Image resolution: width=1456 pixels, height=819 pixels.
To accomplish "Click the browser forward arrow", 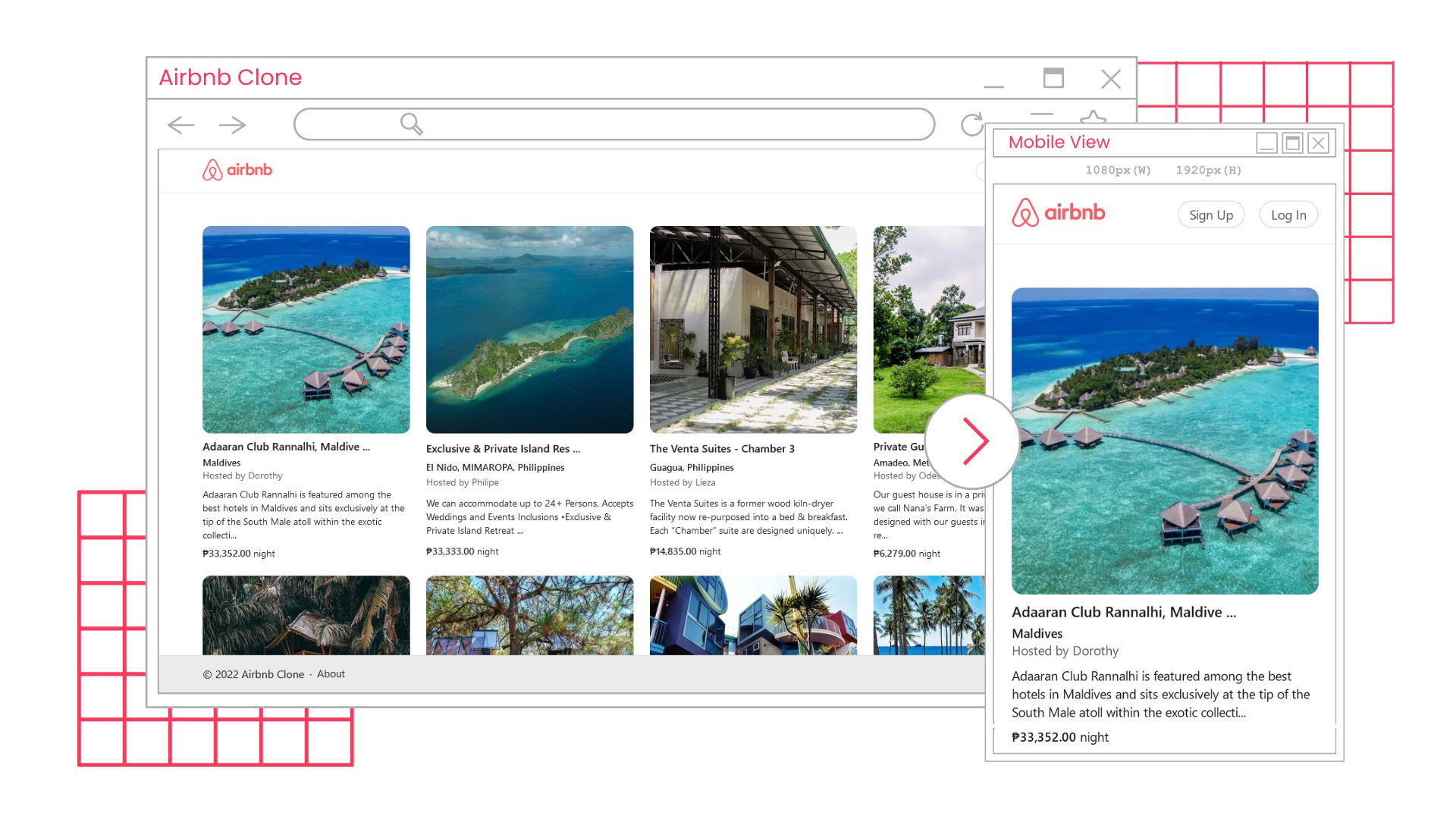I will (x=232, y=124).
